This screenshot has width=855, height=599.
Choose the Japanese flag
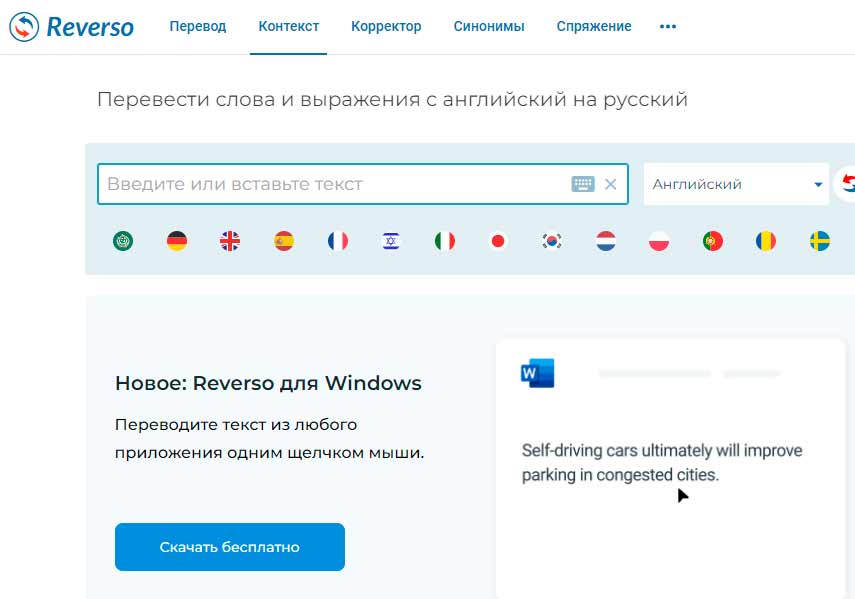click(498, 241)
